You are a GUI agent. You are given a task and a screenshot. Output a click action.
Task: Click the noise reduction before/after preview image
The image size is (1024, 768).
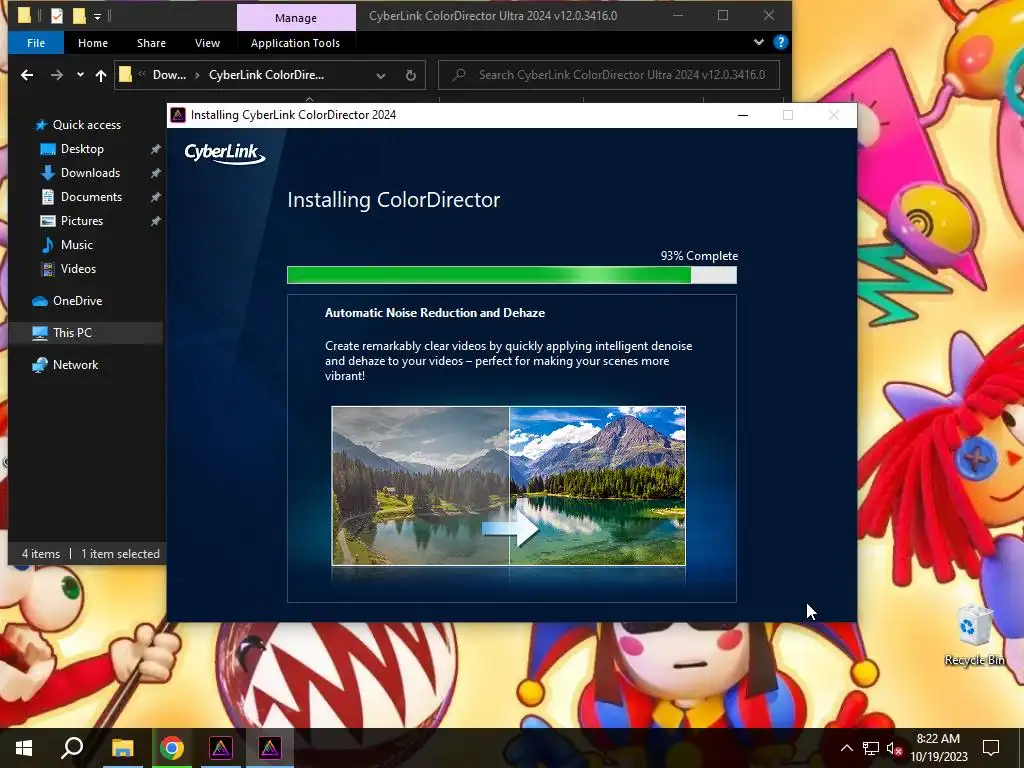click(x=509, y=486)
